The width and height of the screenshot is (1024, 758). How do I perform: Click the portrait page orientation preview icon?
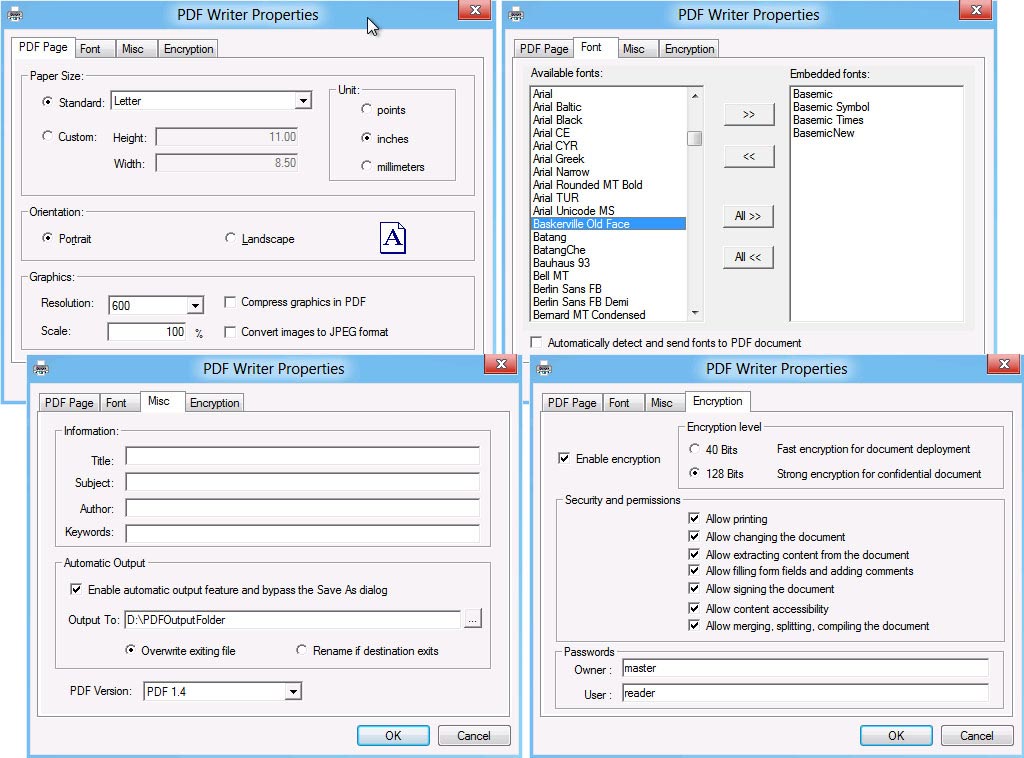tap(393, 238)
